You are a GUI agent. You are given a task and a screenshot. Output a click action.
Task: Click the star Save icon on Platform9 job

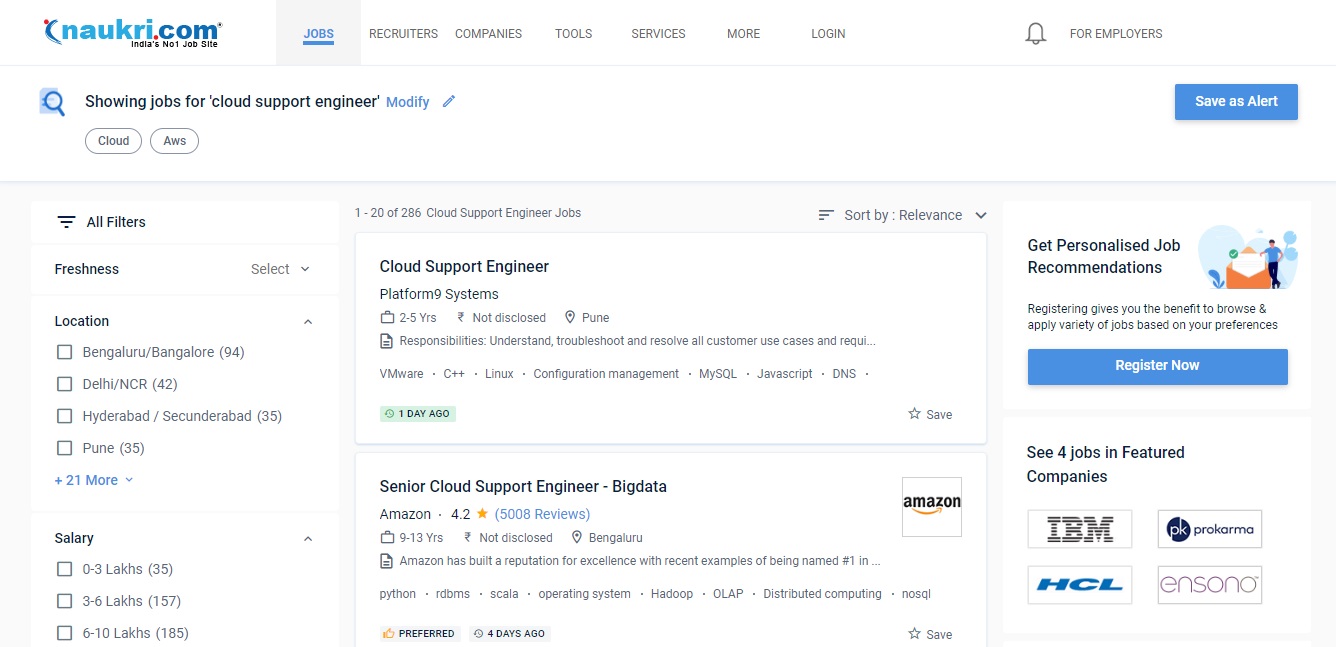click(914, 414)
